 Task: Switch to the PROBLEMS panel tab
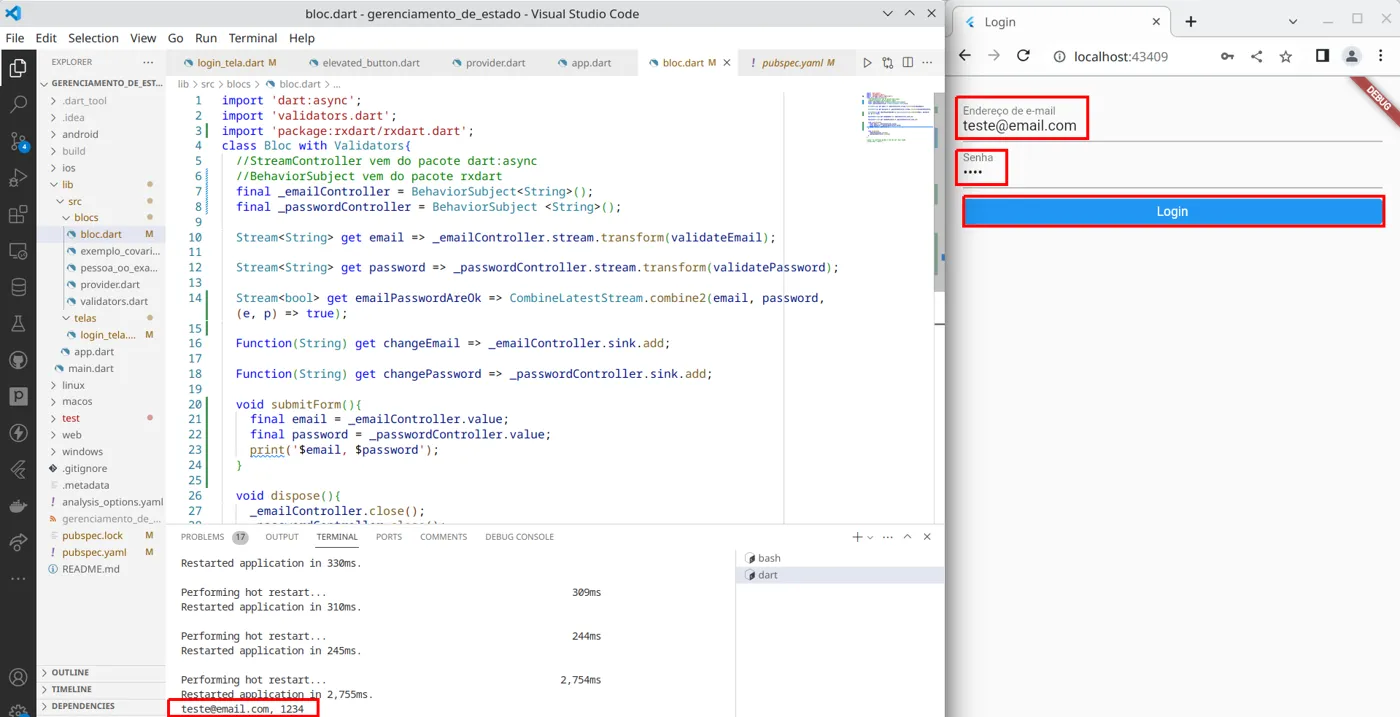(x=203, y=537)
